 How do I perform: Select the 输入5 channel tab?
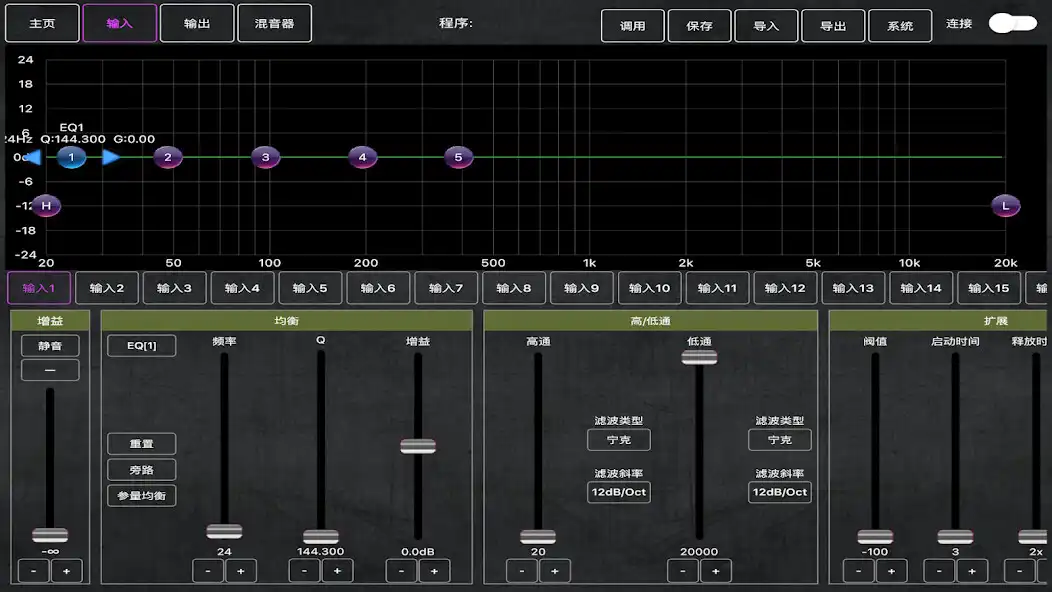(x=310, y=288)
